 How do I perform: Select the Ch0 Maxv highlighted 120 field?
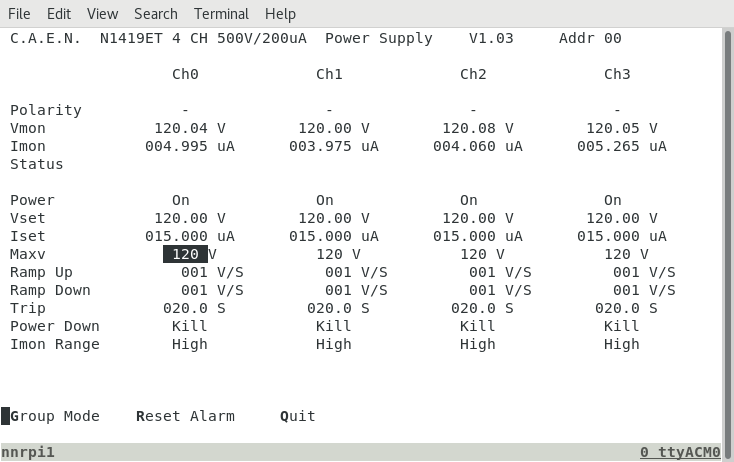[185, 254]
